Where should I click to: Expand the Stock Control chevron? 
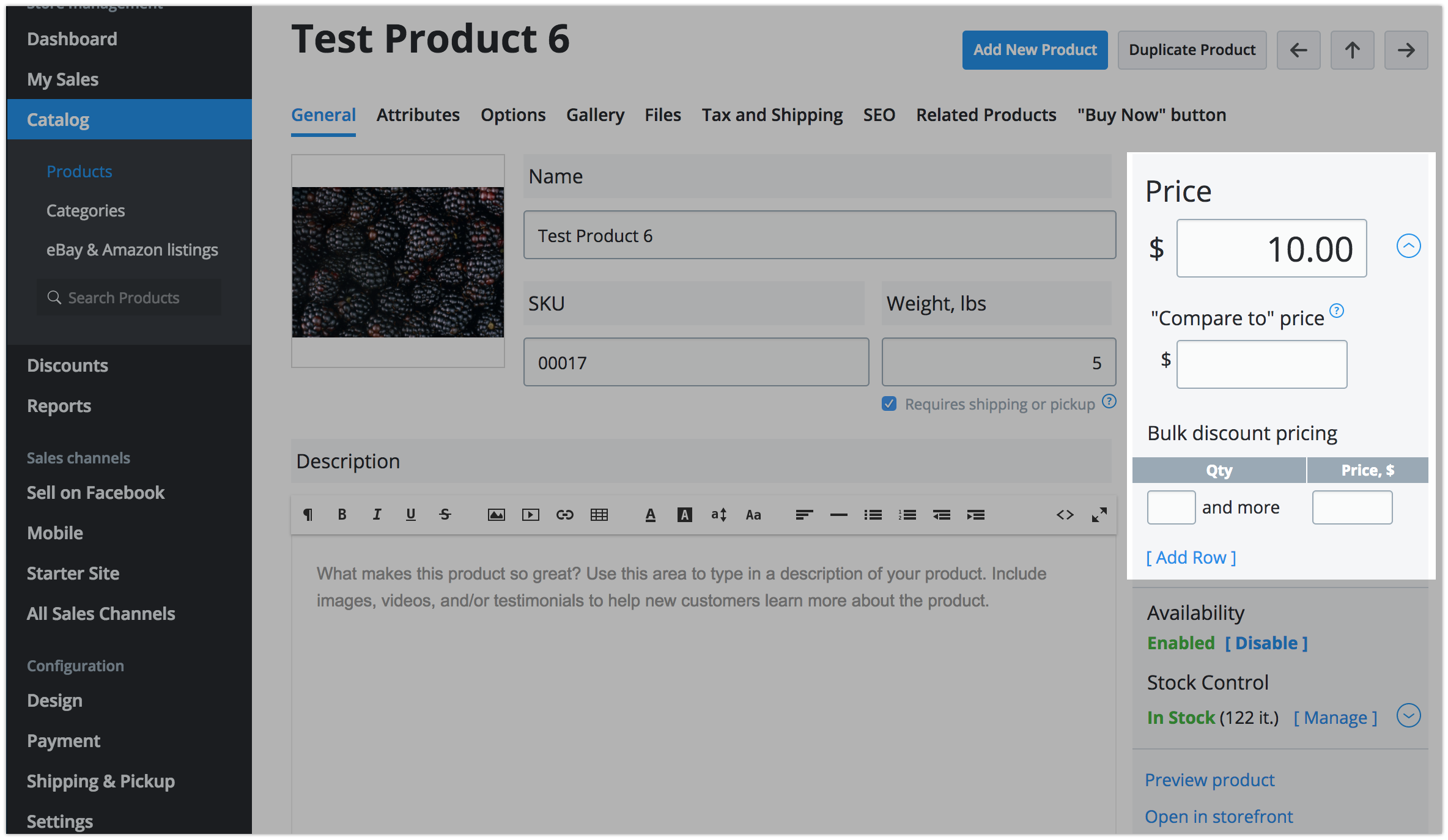pyautogui.click(x=1408, y=715)
